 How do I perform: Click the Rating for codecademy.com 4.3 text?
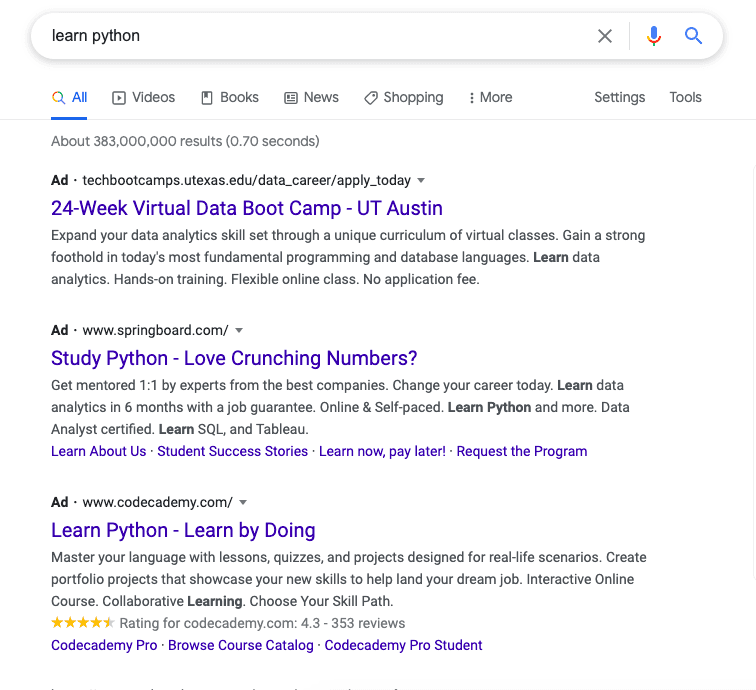(x=262, y=623)
